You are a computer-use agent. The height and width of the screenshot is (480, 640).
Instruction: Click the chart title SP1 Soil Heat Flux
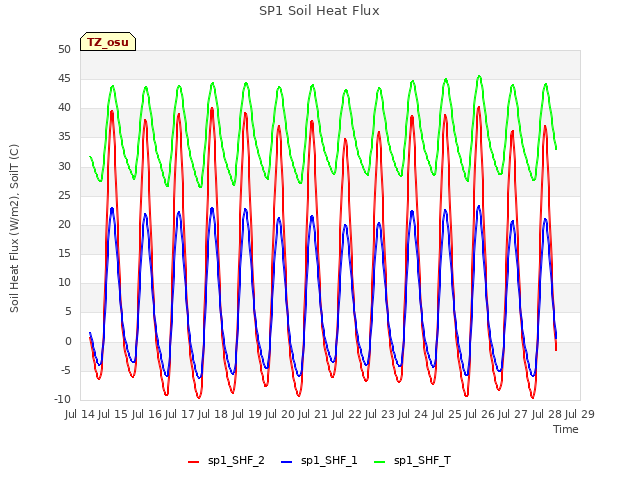coord(319,11)
